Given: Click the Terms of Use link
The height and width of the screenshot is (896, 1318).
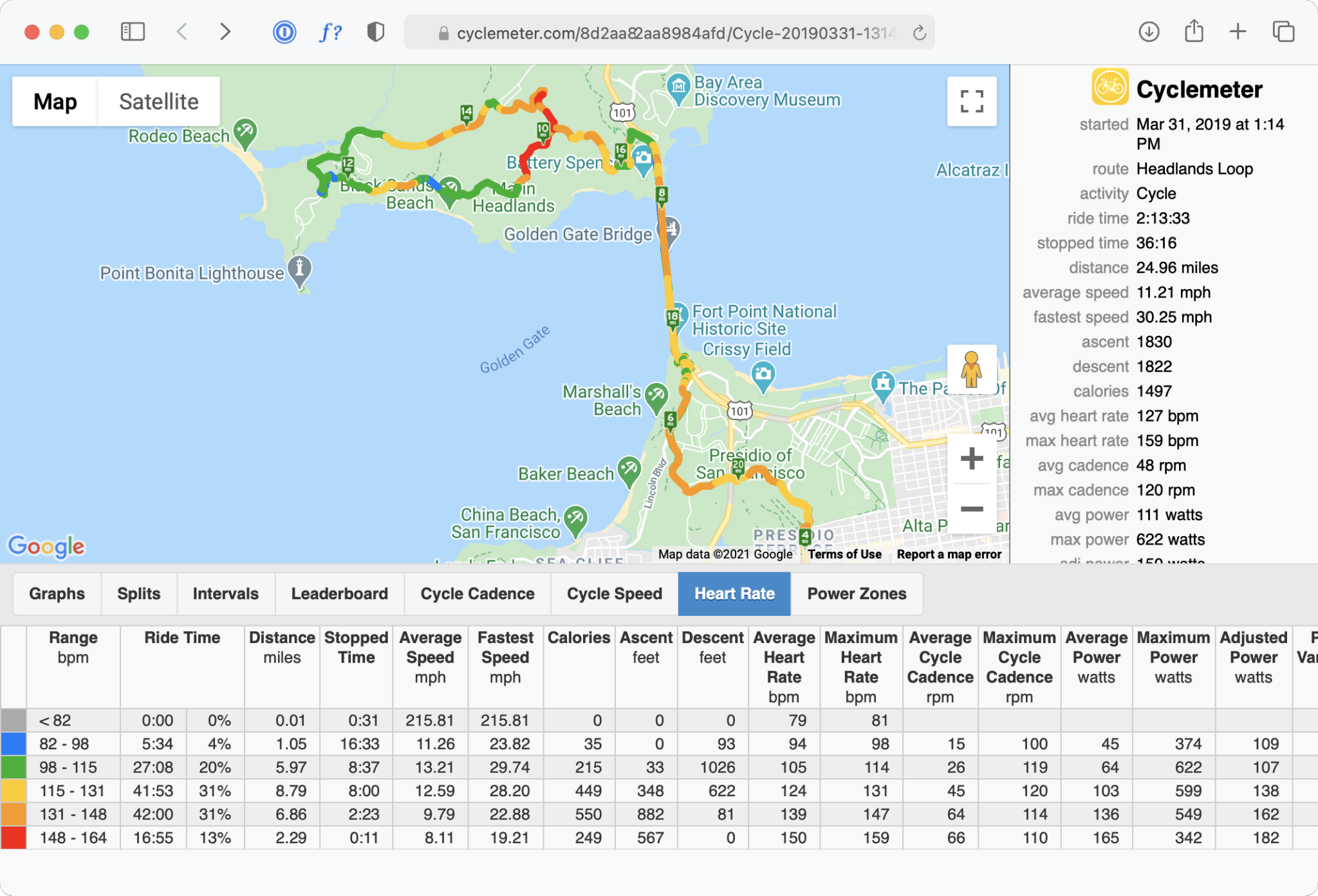Looking at the screenshot, I should point(845,554).
